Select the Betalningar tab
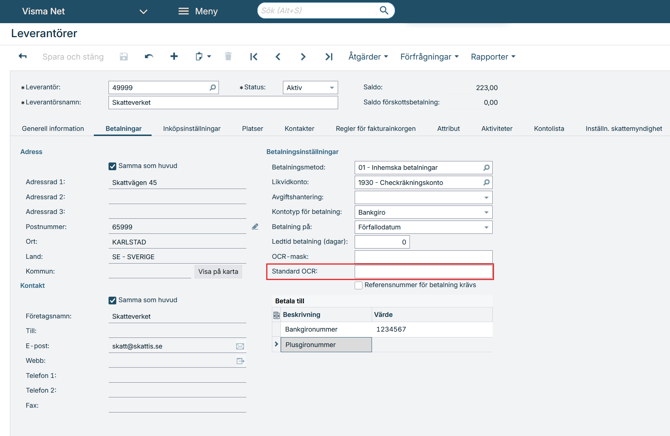This screenshot has width=670, height=436. 123,128
